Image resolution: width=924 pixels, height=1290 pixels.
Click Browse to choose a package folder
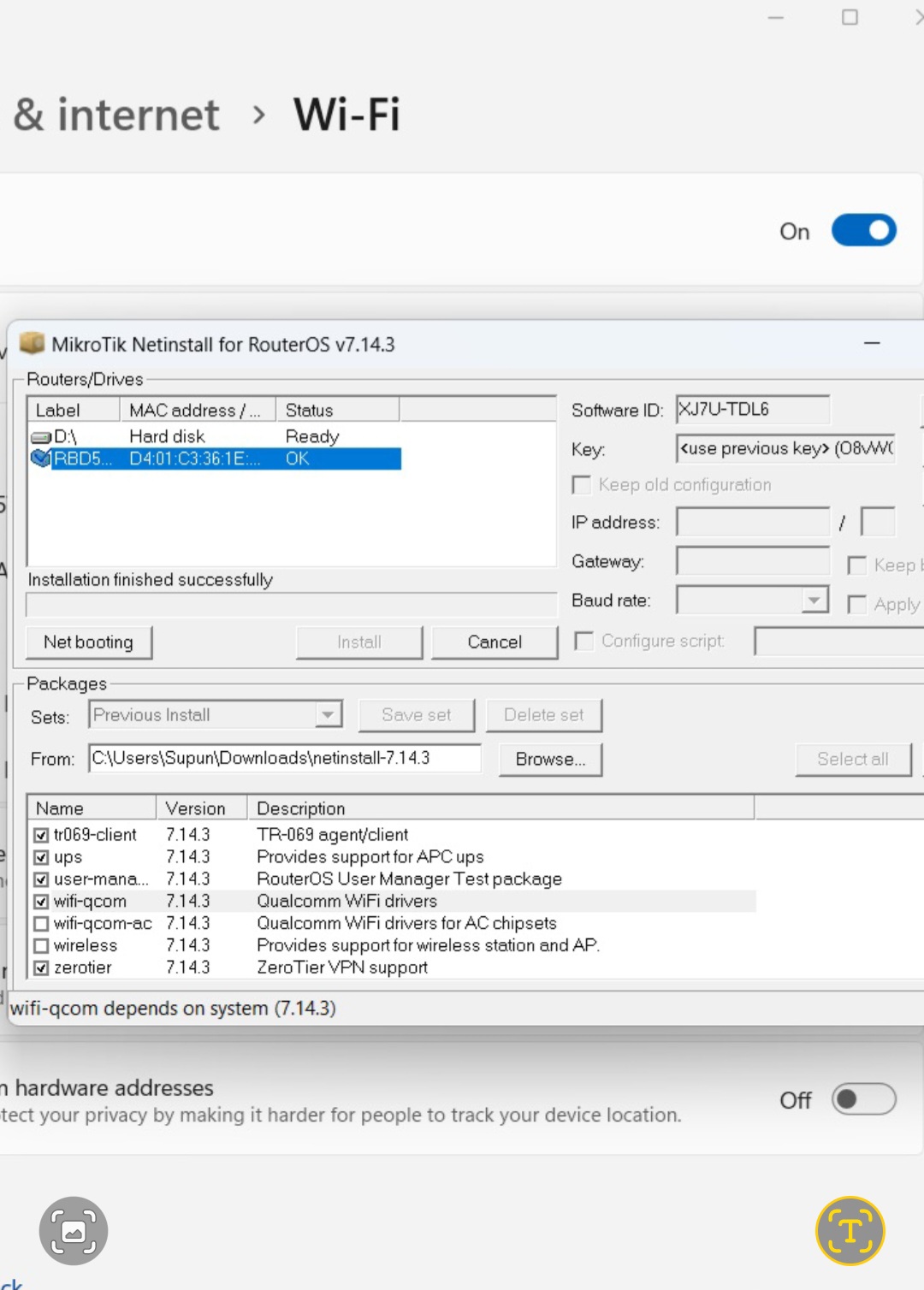coord(550,759)
